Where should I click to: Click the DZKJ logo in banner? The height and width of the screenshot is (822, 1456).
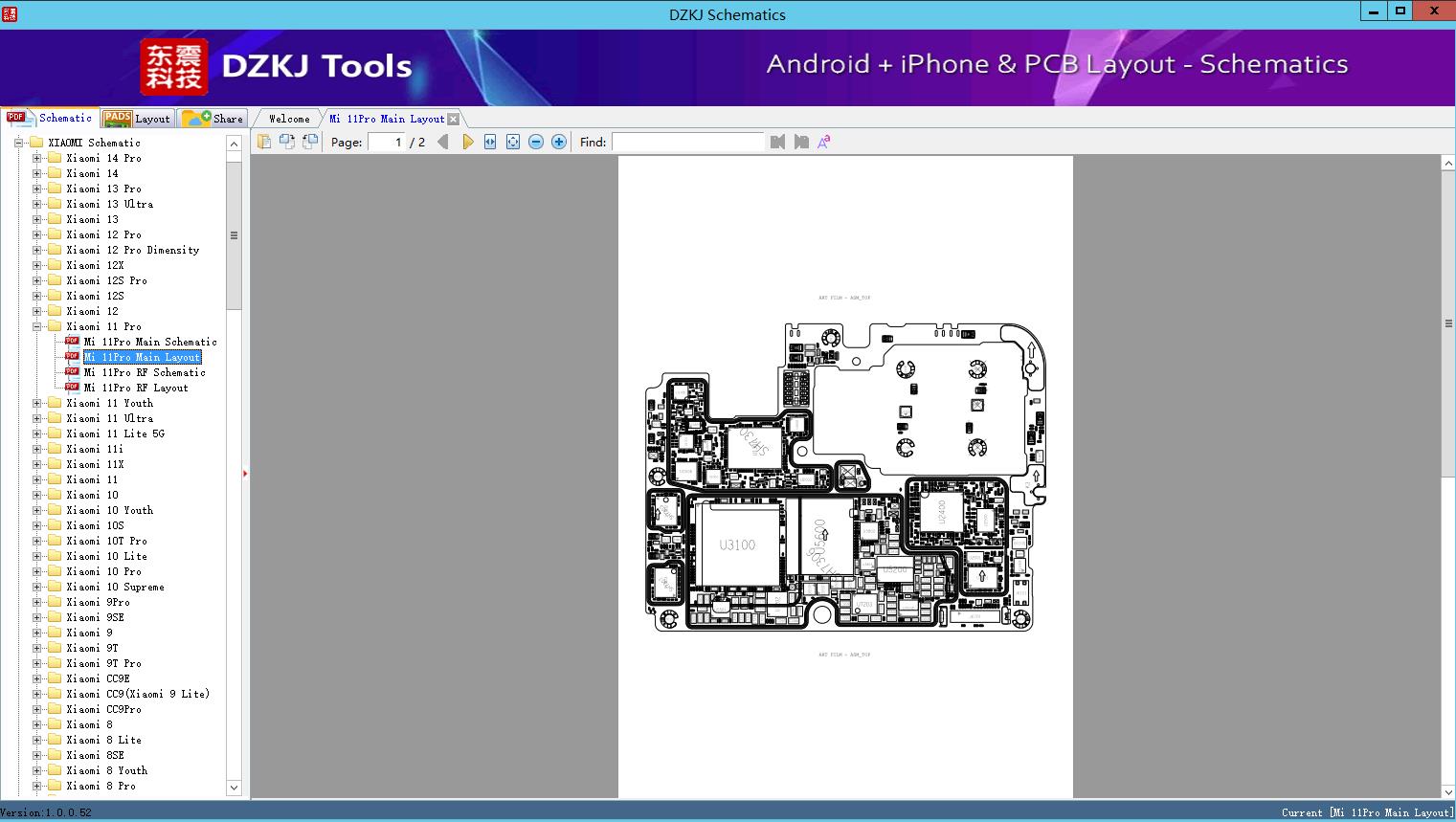click(173, 67)
